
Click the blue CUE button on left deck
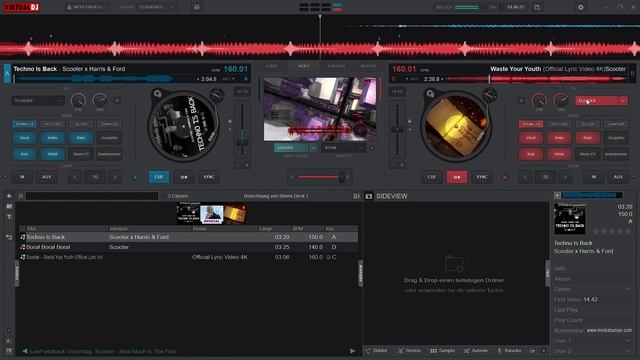point(158,177)
